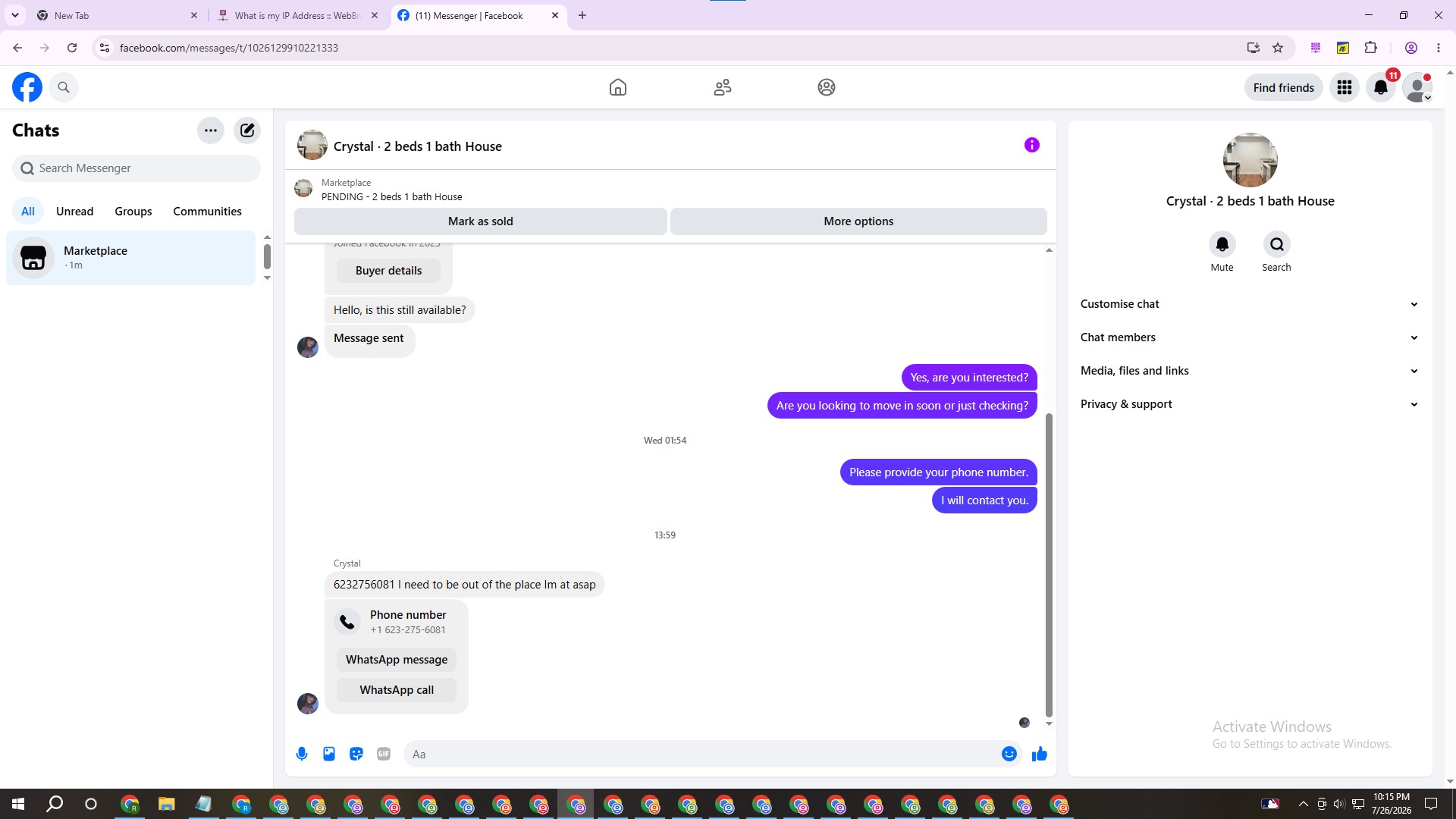
Task: Select the All chats filter
Action: (28, 212)
